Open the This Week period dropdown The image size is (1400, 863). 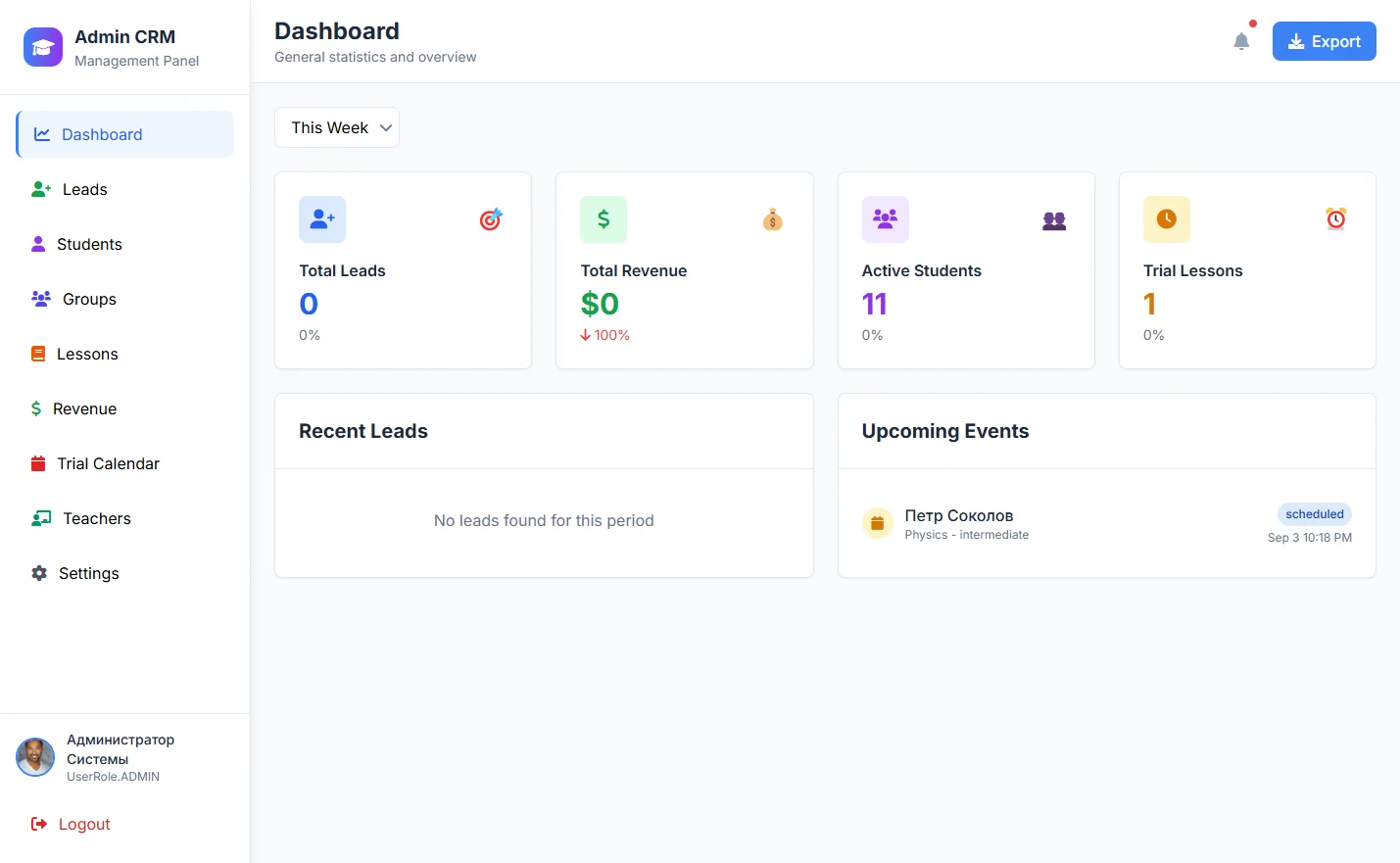[x=337, y=127]
